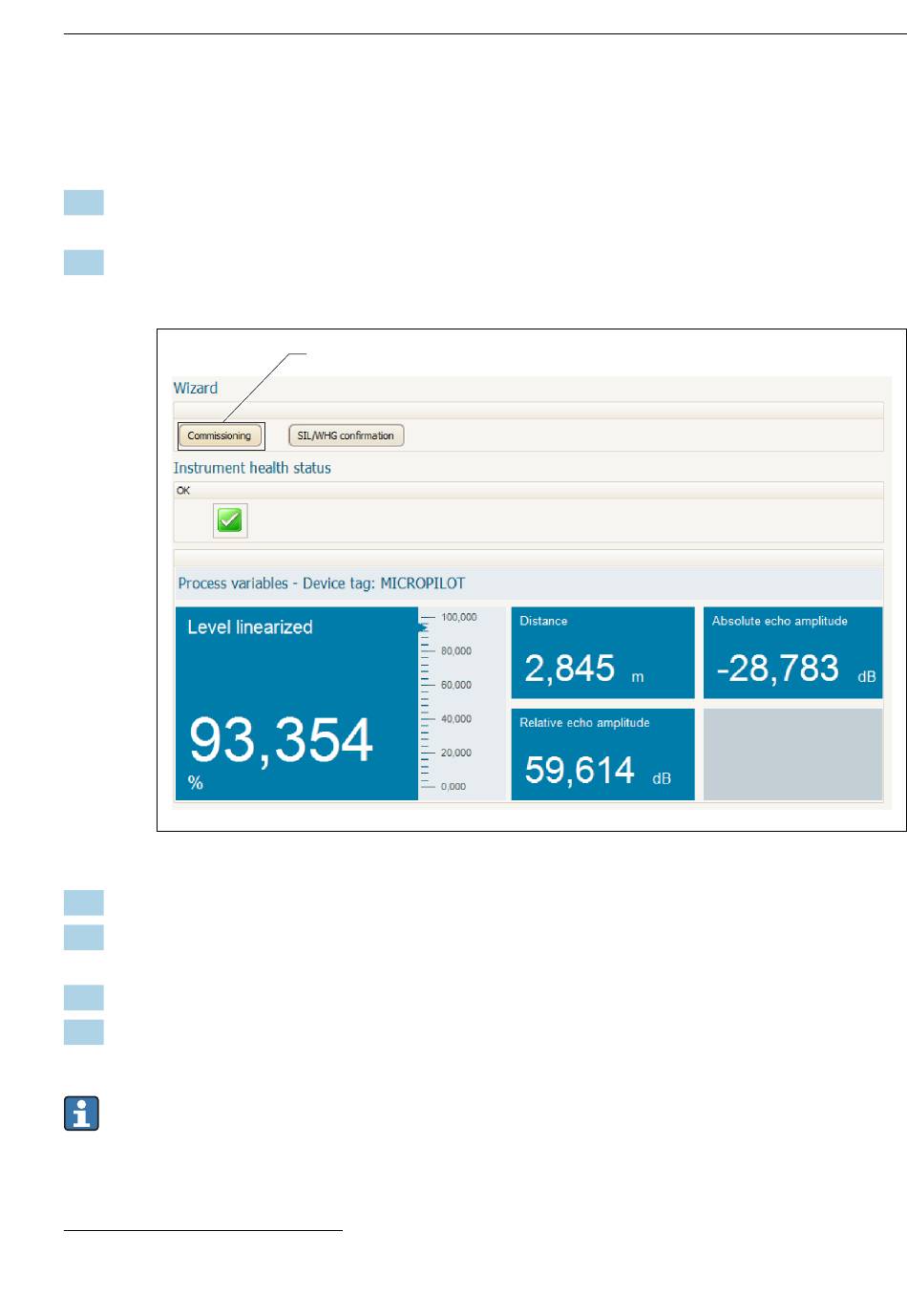This screenshot has height=1316, width=907.
Task: Select the Absolute echo amplitude tile
Action: pyautogui.click(x=792, y=652)
